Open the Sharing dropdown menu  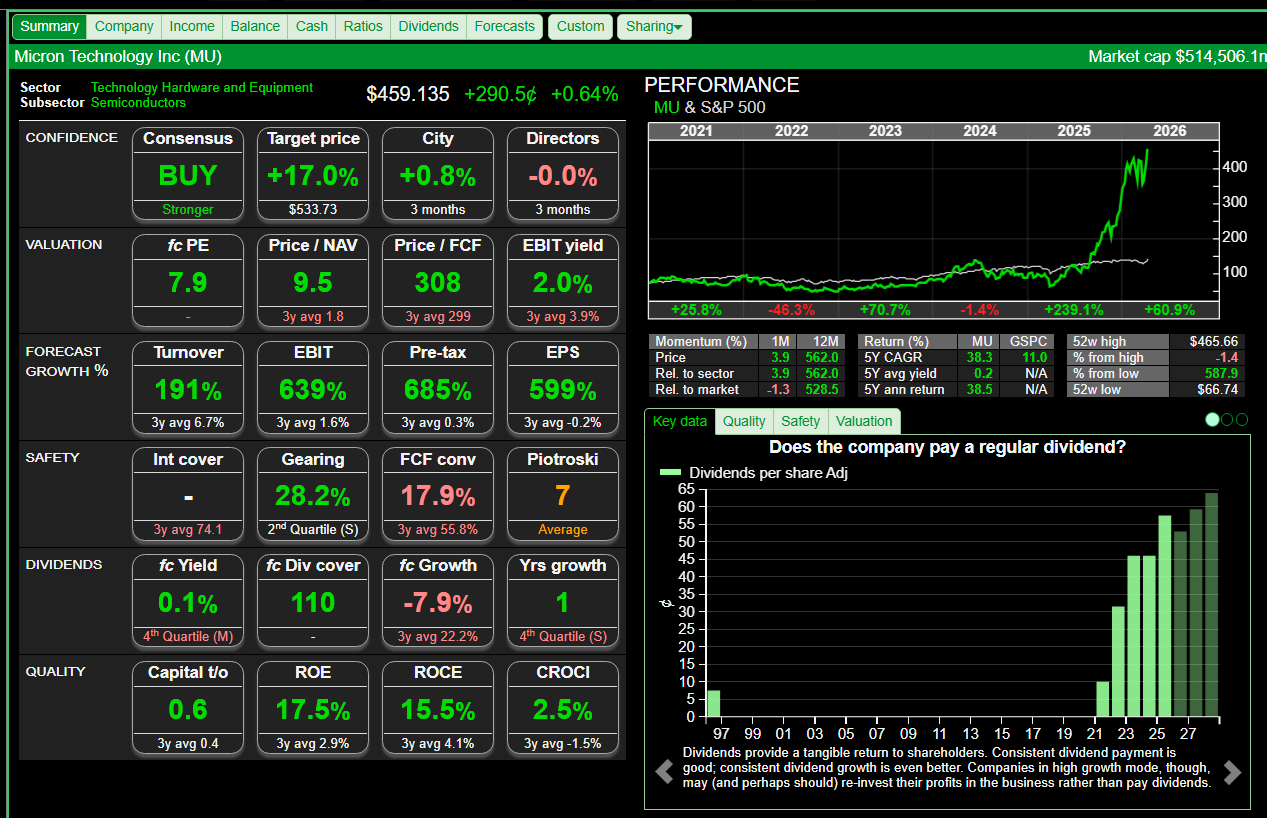click(654, 27)
